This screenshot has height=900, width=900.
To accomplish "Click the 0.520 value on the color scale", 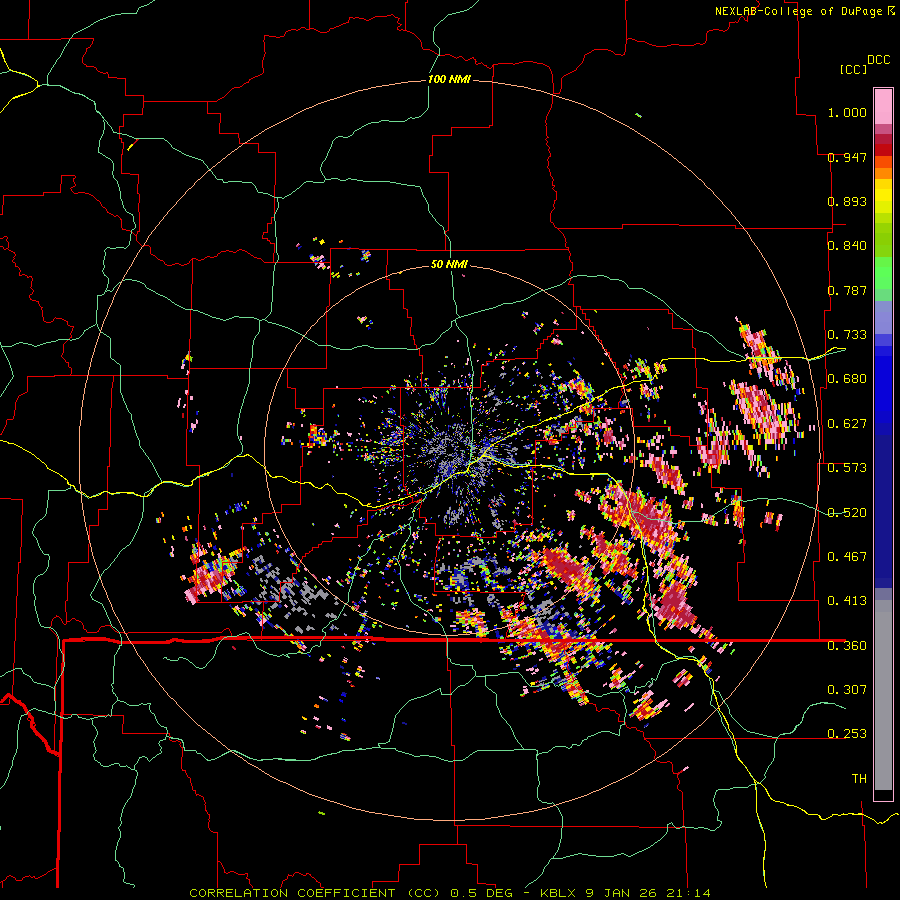I will tap(847, 512).
